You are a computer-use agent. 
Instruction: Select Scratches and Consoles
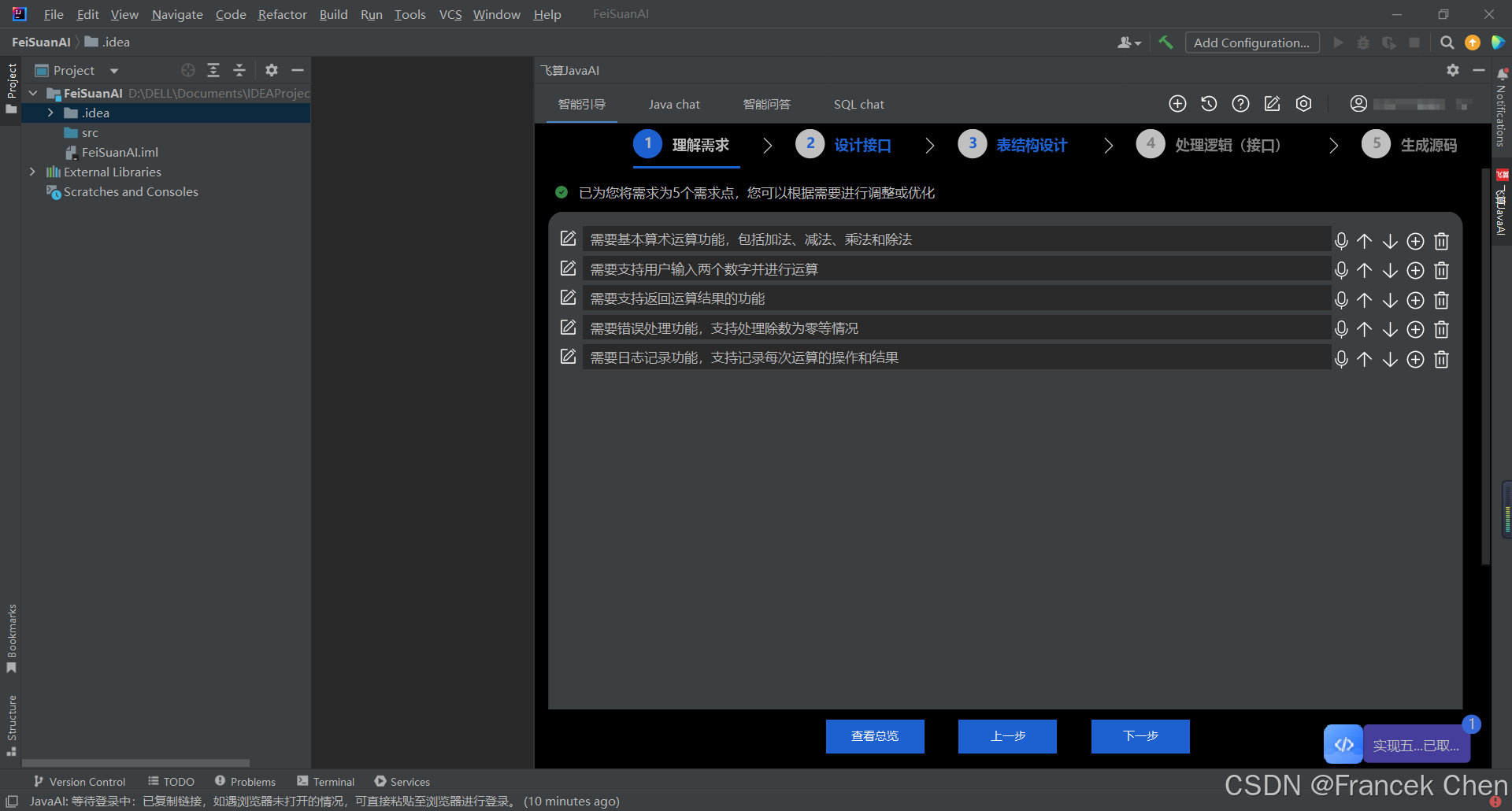click(x=131, y=191)
